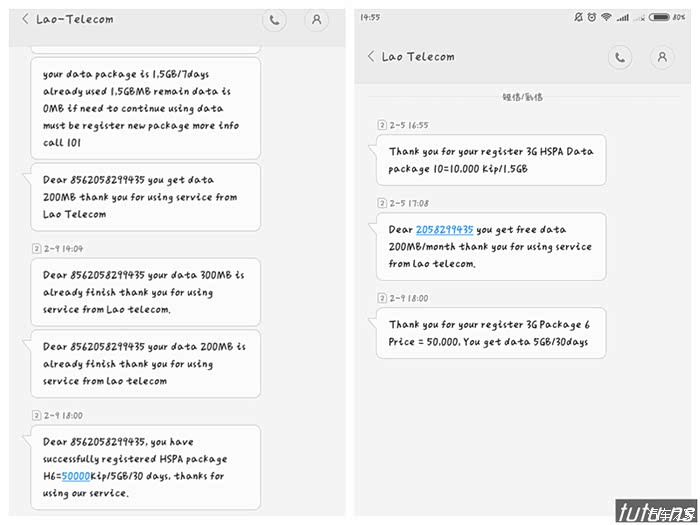Tap timestamp 2-9 18:00 in right chat
Image resolution: width=700 pixels, height=525 pixels.
pos(409,298)
